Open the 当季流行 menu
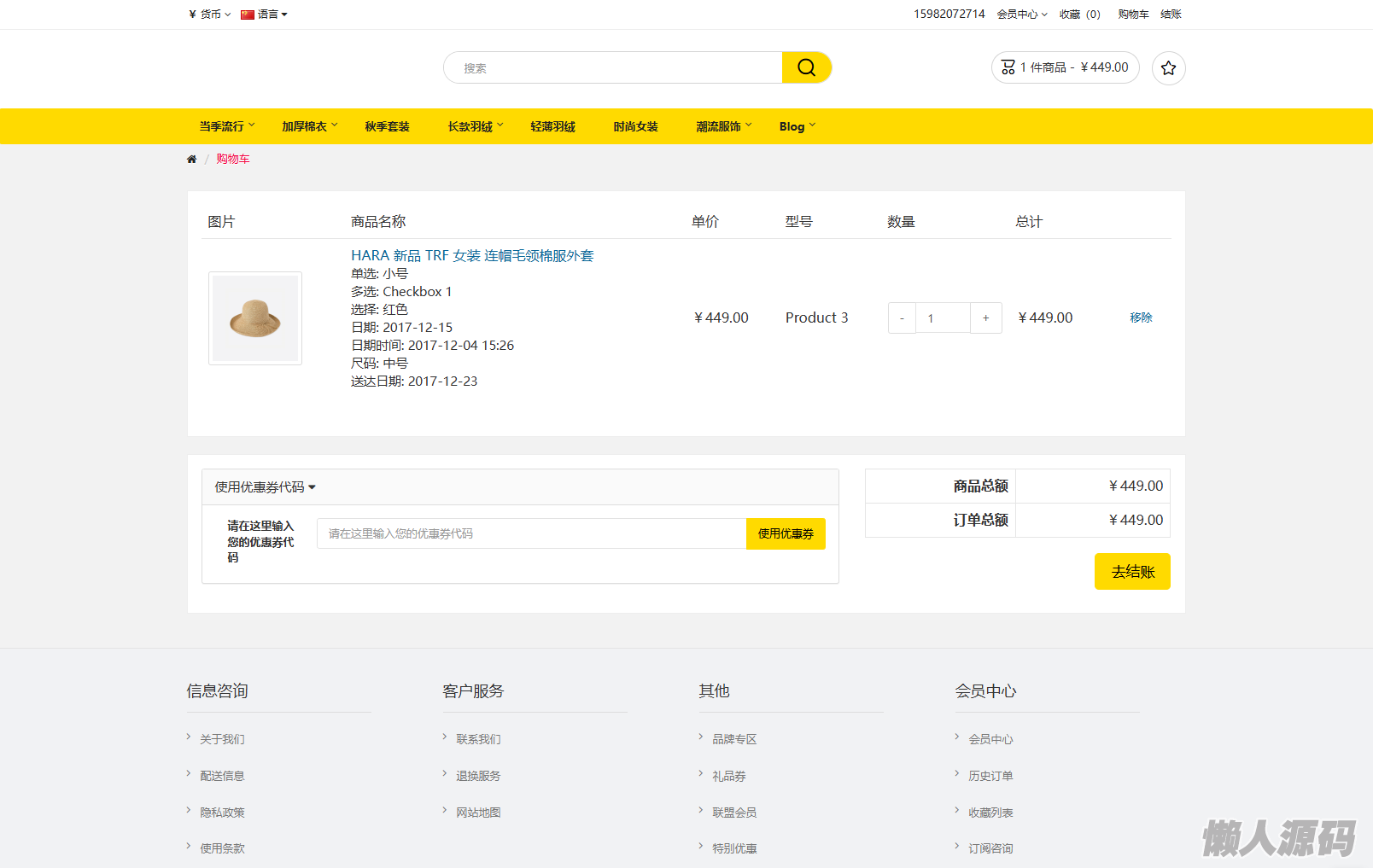 click(226, 126)
